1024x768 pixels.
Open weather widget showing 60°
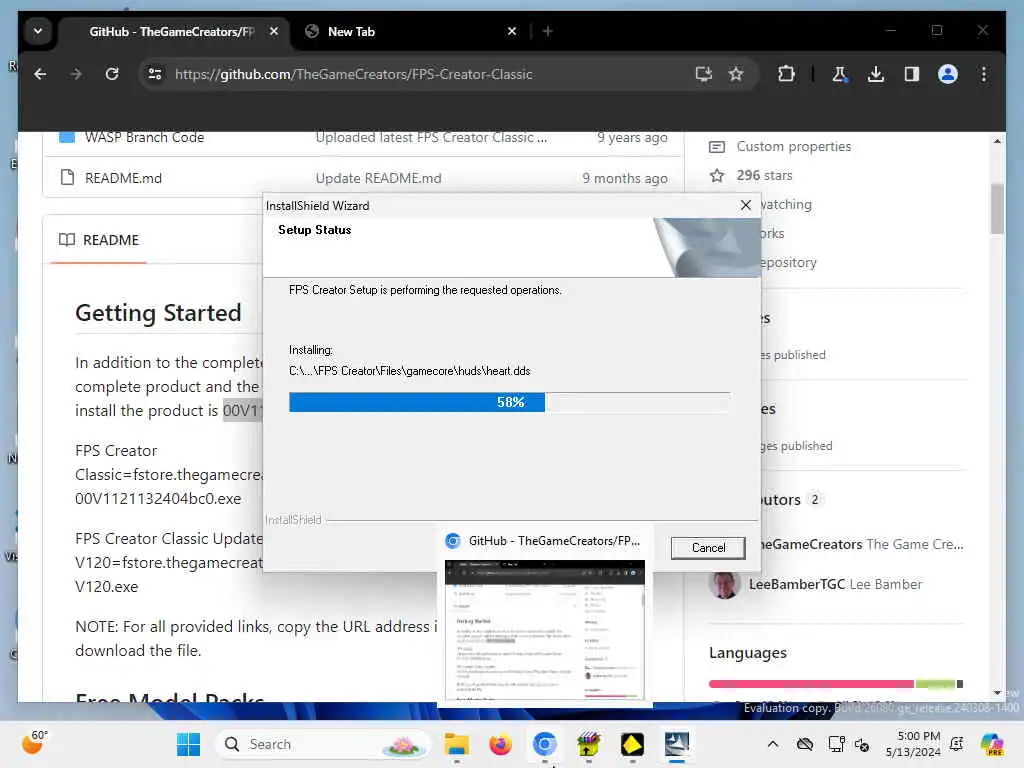(34, 743)
